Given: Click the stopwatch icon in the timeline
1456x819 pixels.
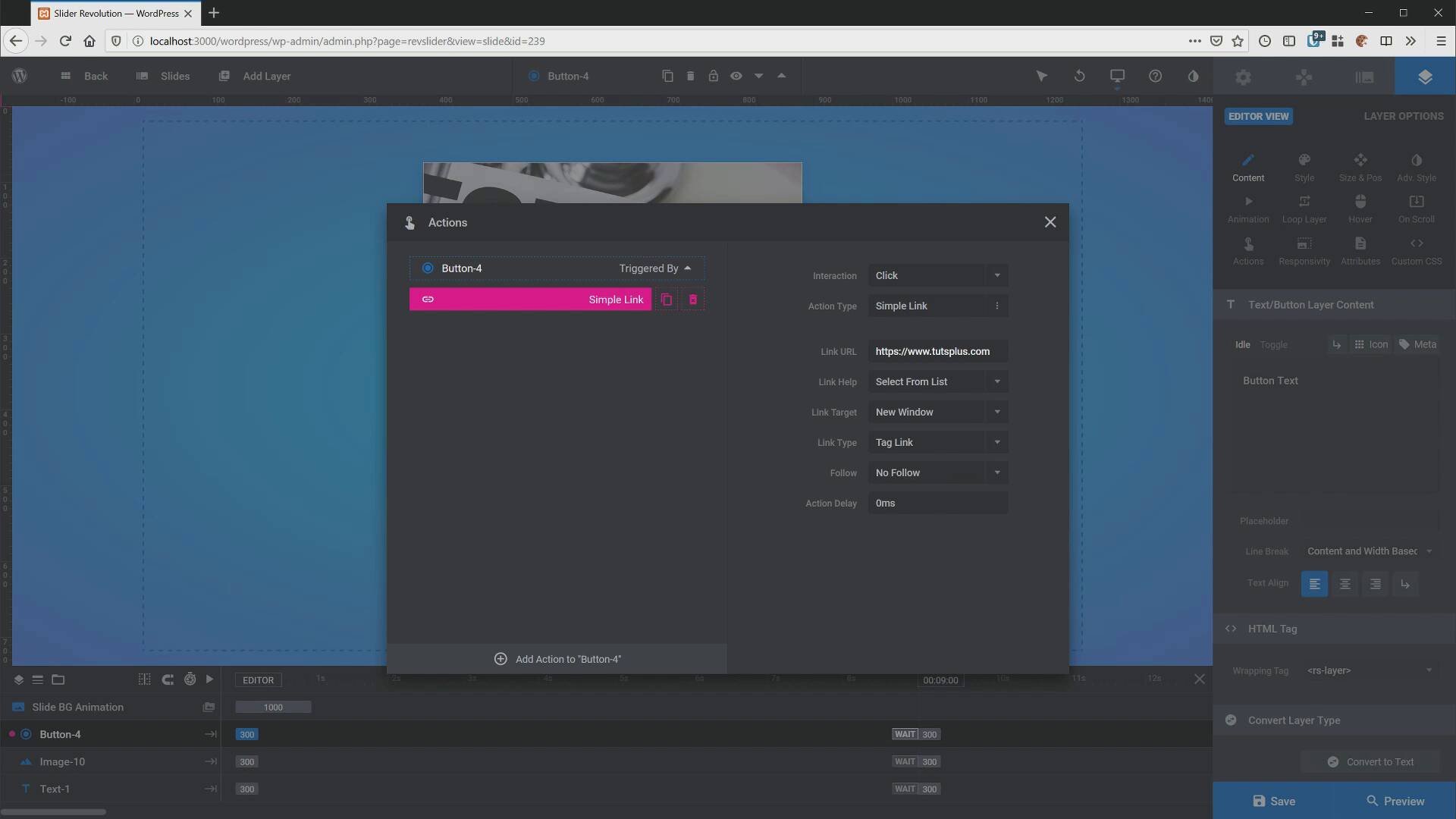Looking at the screenshot, I should (190, 679).
